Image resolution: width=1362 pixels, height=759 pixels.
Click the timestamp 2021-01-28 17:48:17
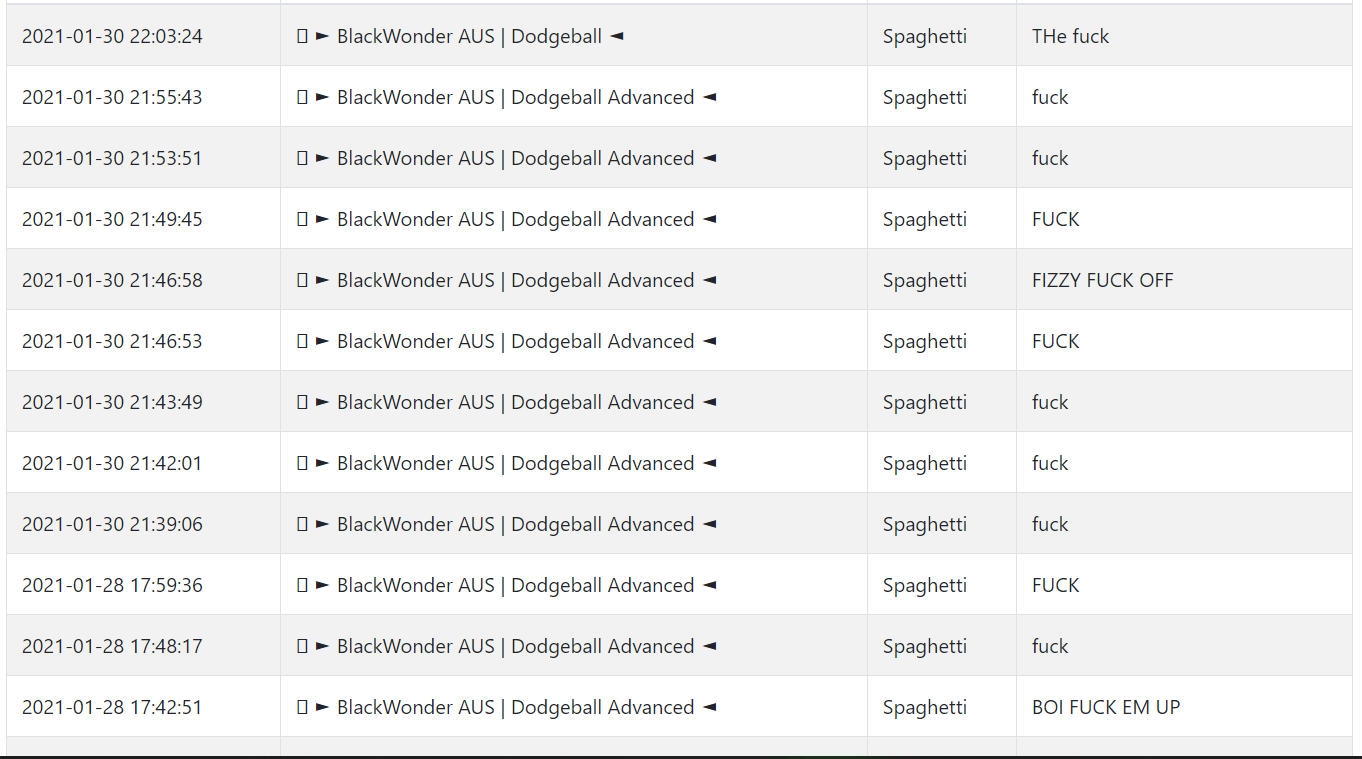coord(112,646)
